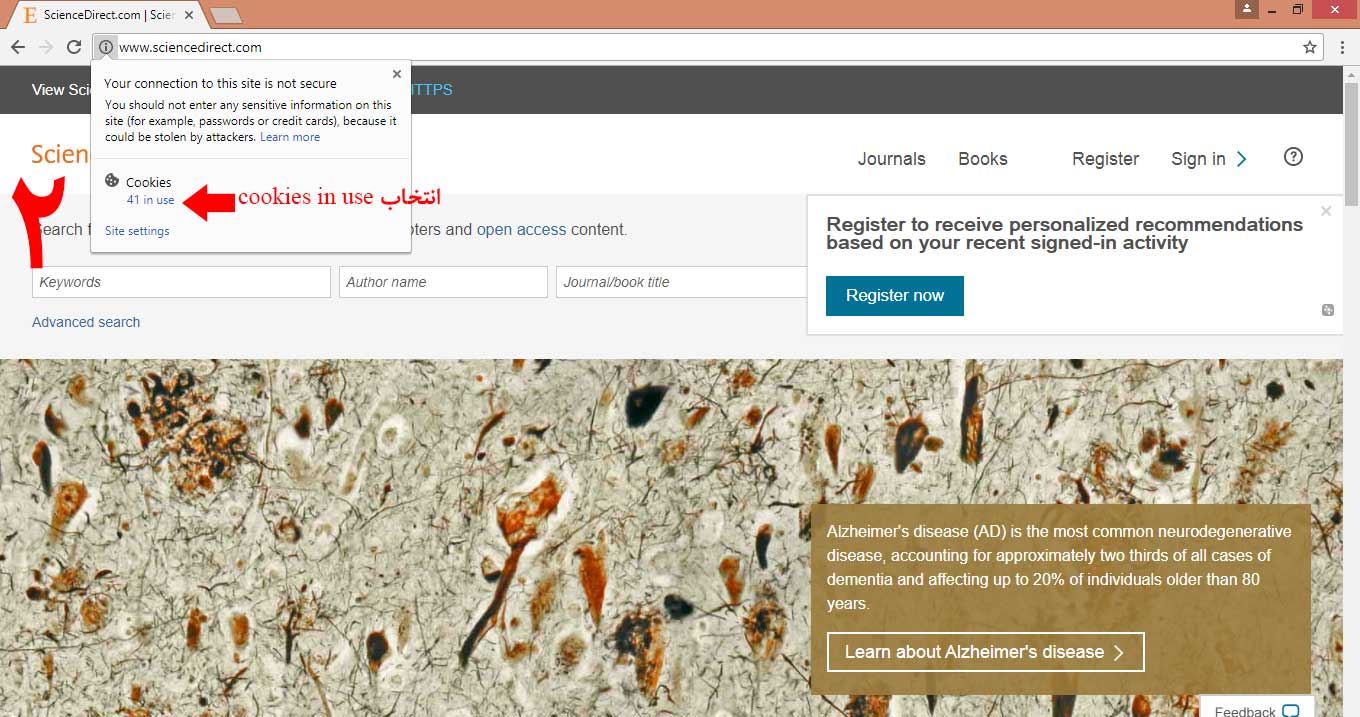Image resolution: width=1360 pixels, height=717 pixels.
Task: Close the ScienceDirect browser tab
Action: (x=191, y=15)
